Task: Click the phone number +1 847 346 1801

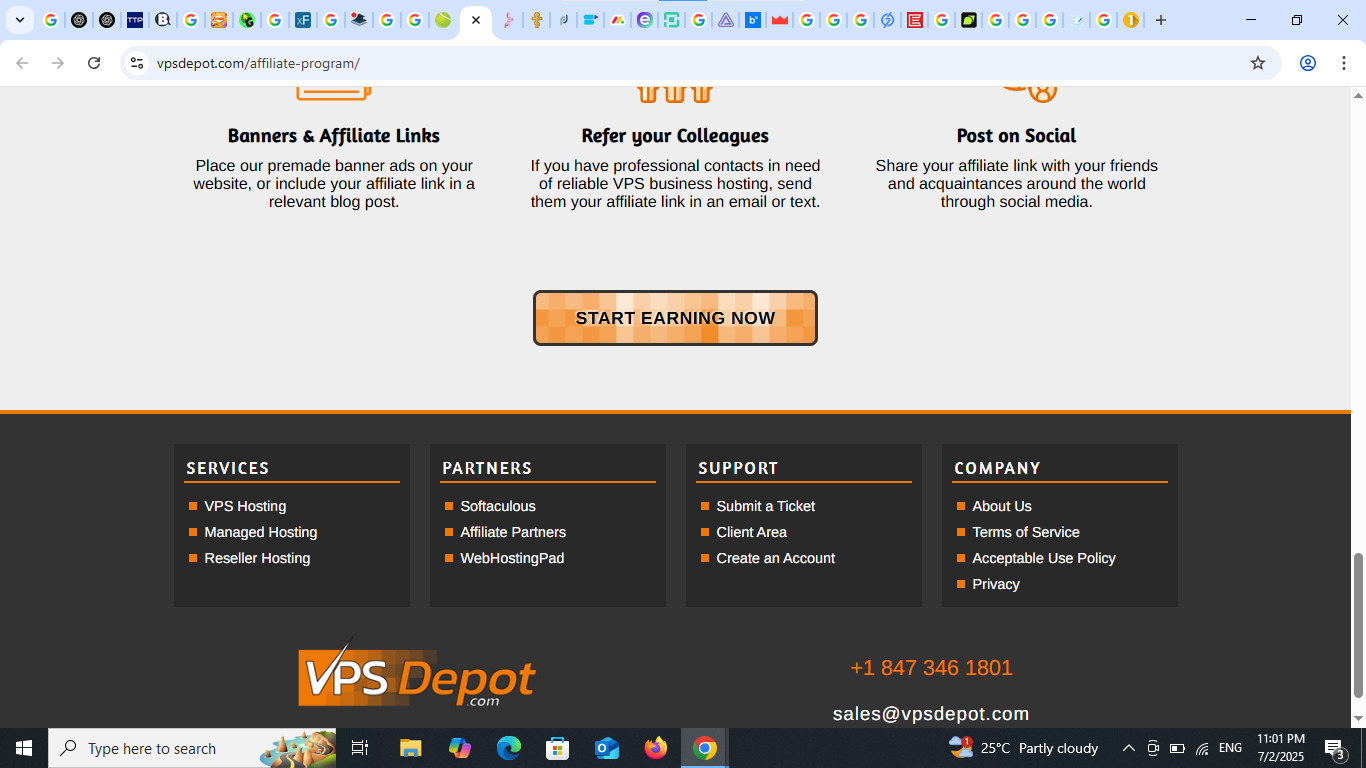Action: point(931,668)
